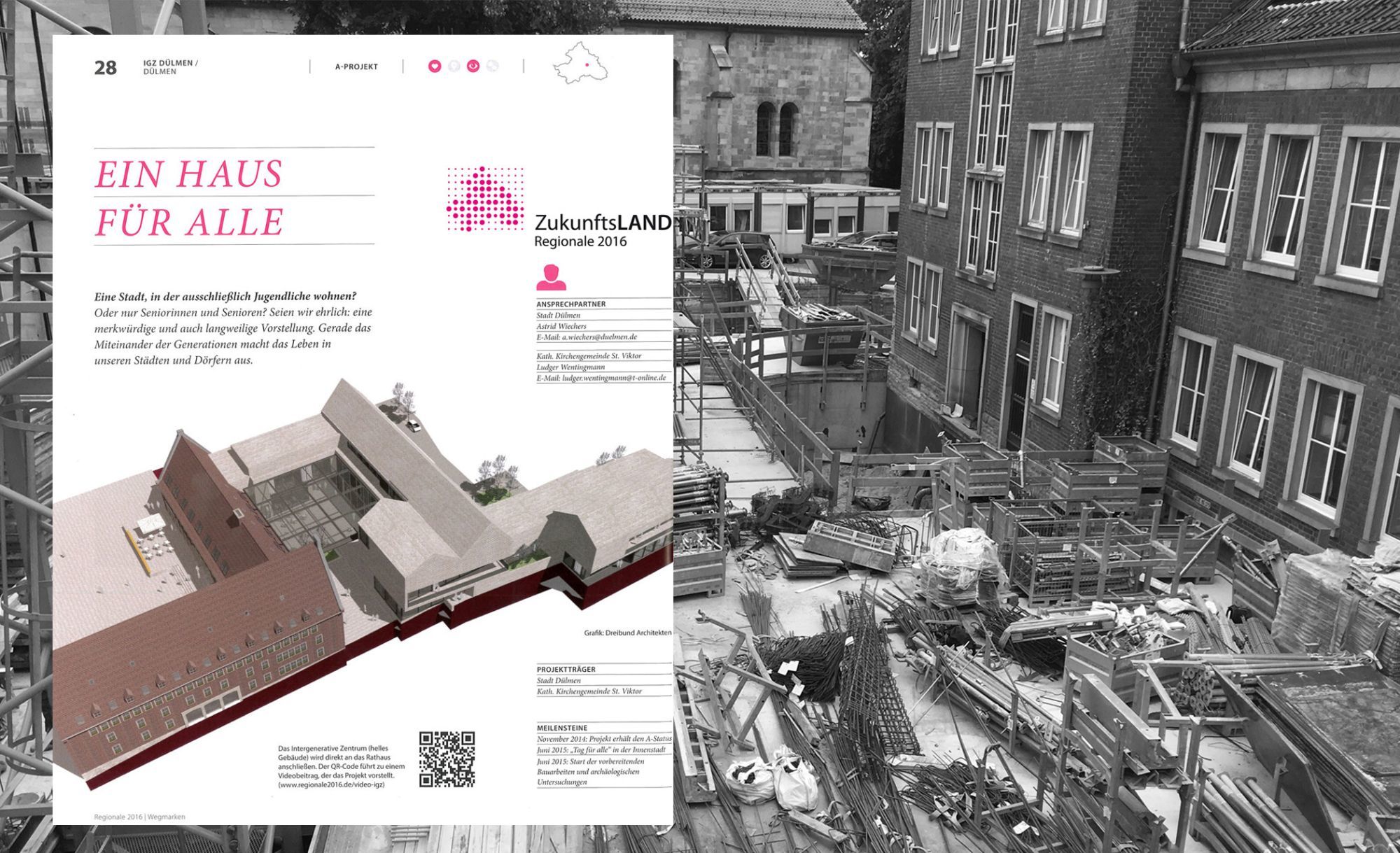Click the 'Regionale 2016' text under the logo
Image resolution: width=1400 pixels, height=853 pixels.
[x=580, y=242]
